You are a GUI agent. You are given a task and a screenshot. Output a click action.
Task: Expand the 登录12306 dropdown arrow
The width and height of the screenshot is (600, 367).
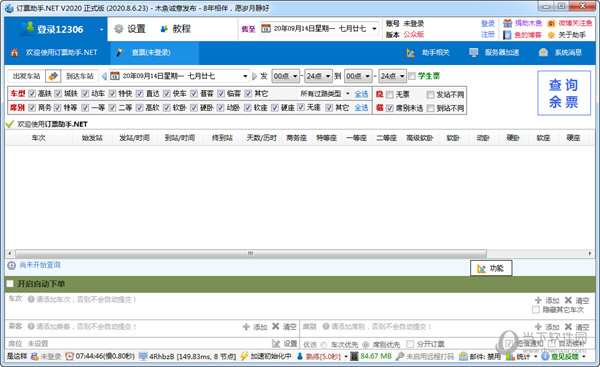(x=101, y=29)
